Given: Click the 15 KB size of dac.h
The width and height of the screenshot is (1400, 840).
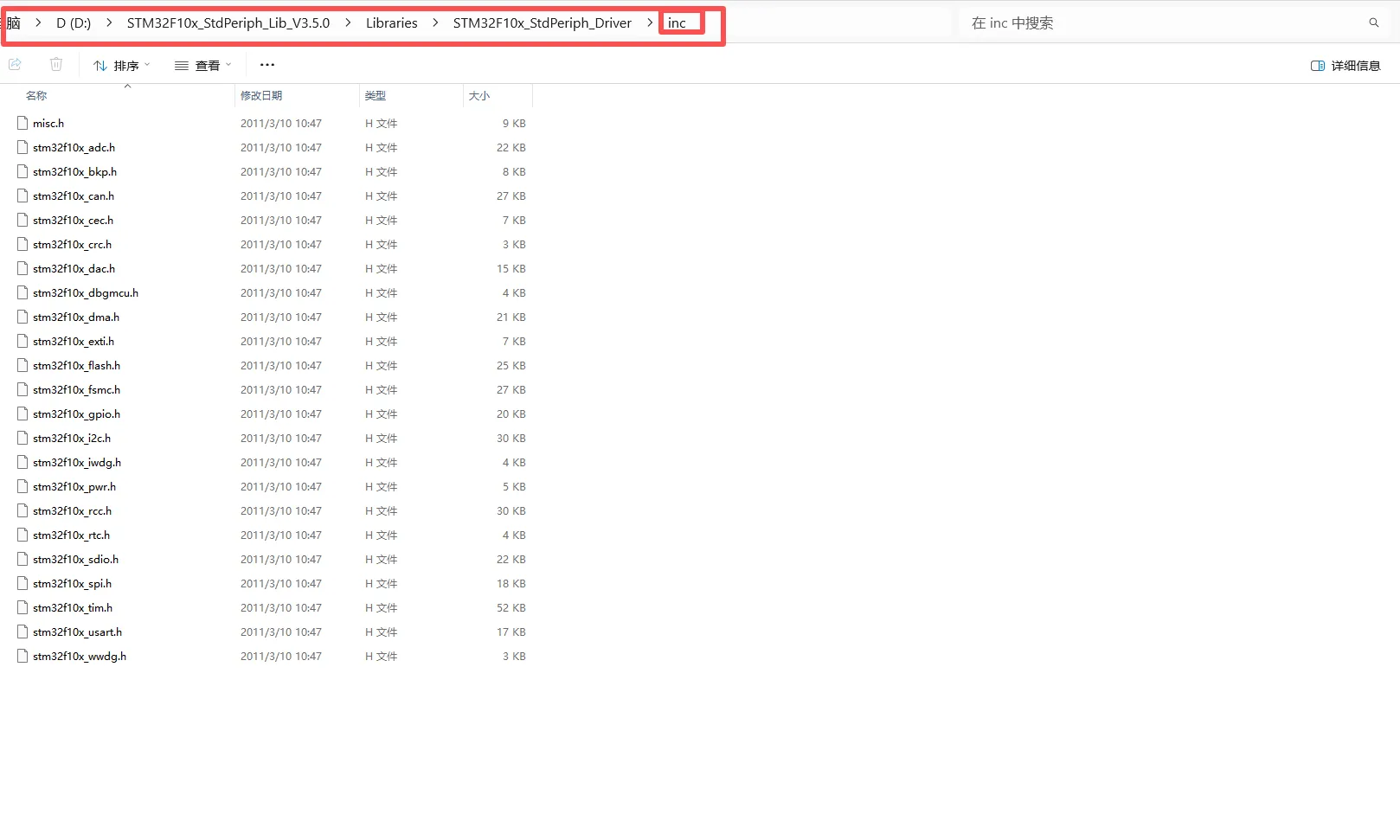Looking at the screenshot, I should click(x=511, y=269).
